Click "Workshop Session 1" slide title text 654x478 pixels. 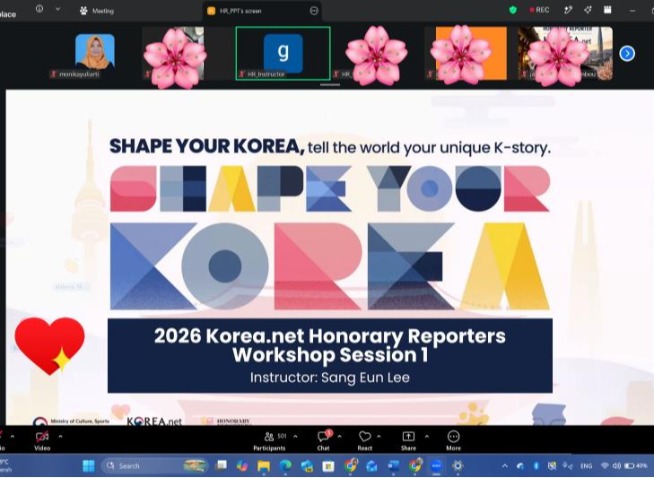(330, 355)
